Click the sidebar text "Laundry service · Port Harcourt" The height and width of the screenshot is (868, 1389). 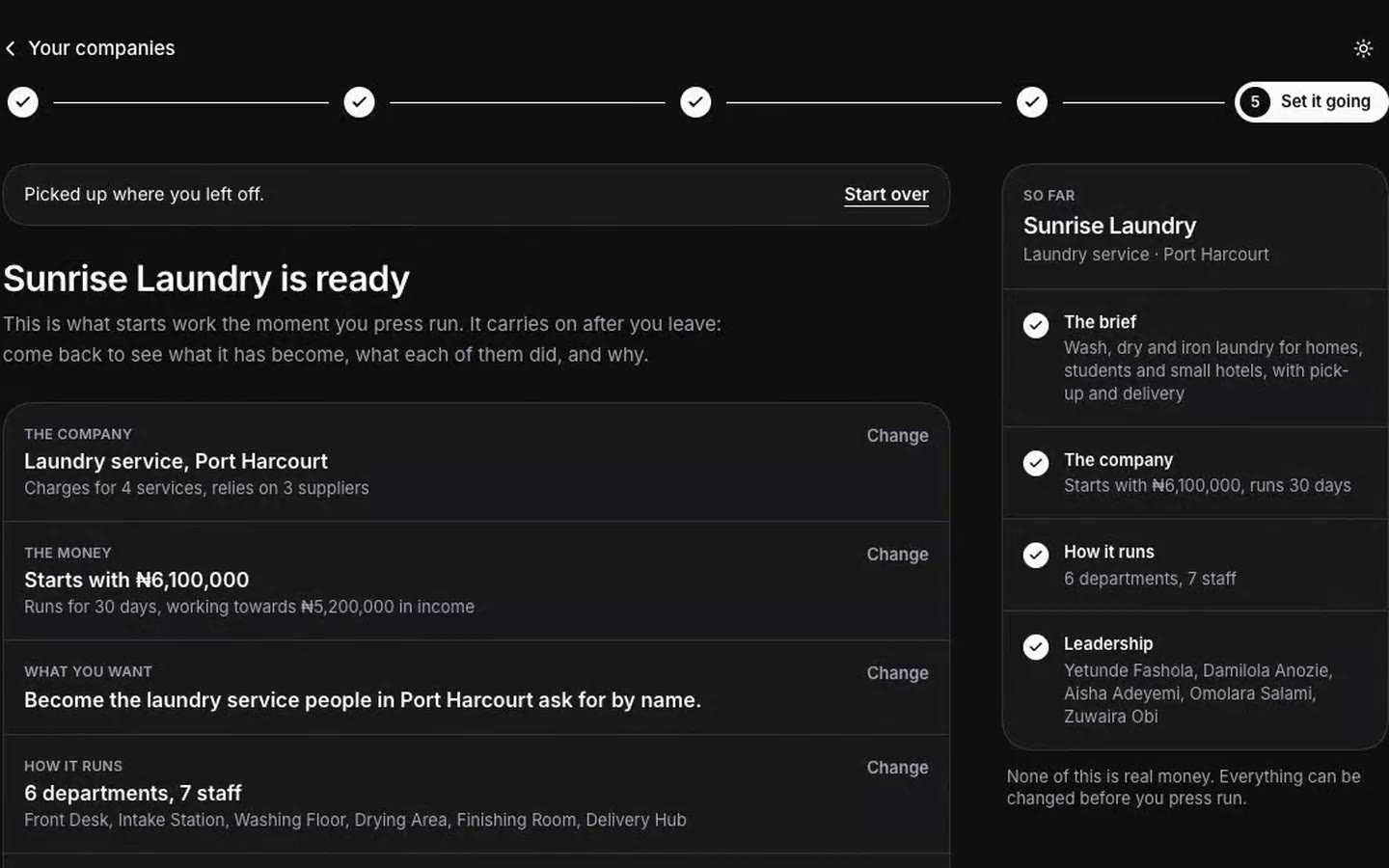(1146, 255)
